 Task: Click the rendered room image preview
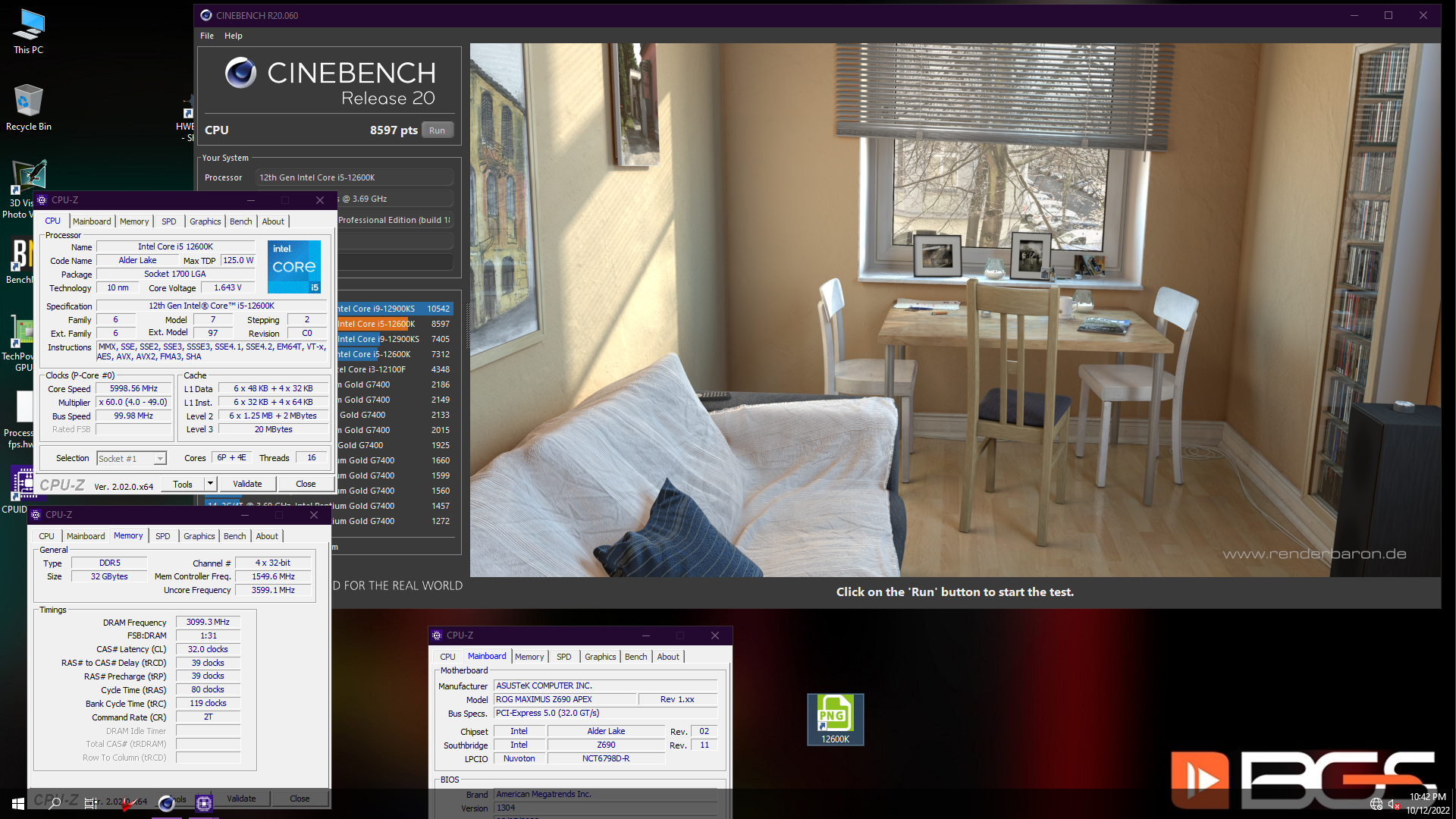[x=955, y=309]
